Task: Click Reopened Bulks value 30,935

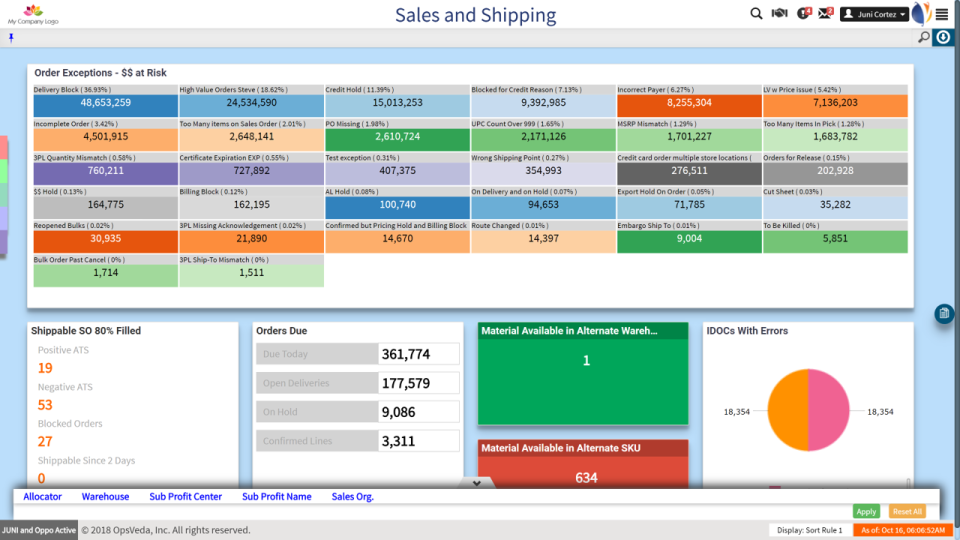Action: (x=105, y=239)
